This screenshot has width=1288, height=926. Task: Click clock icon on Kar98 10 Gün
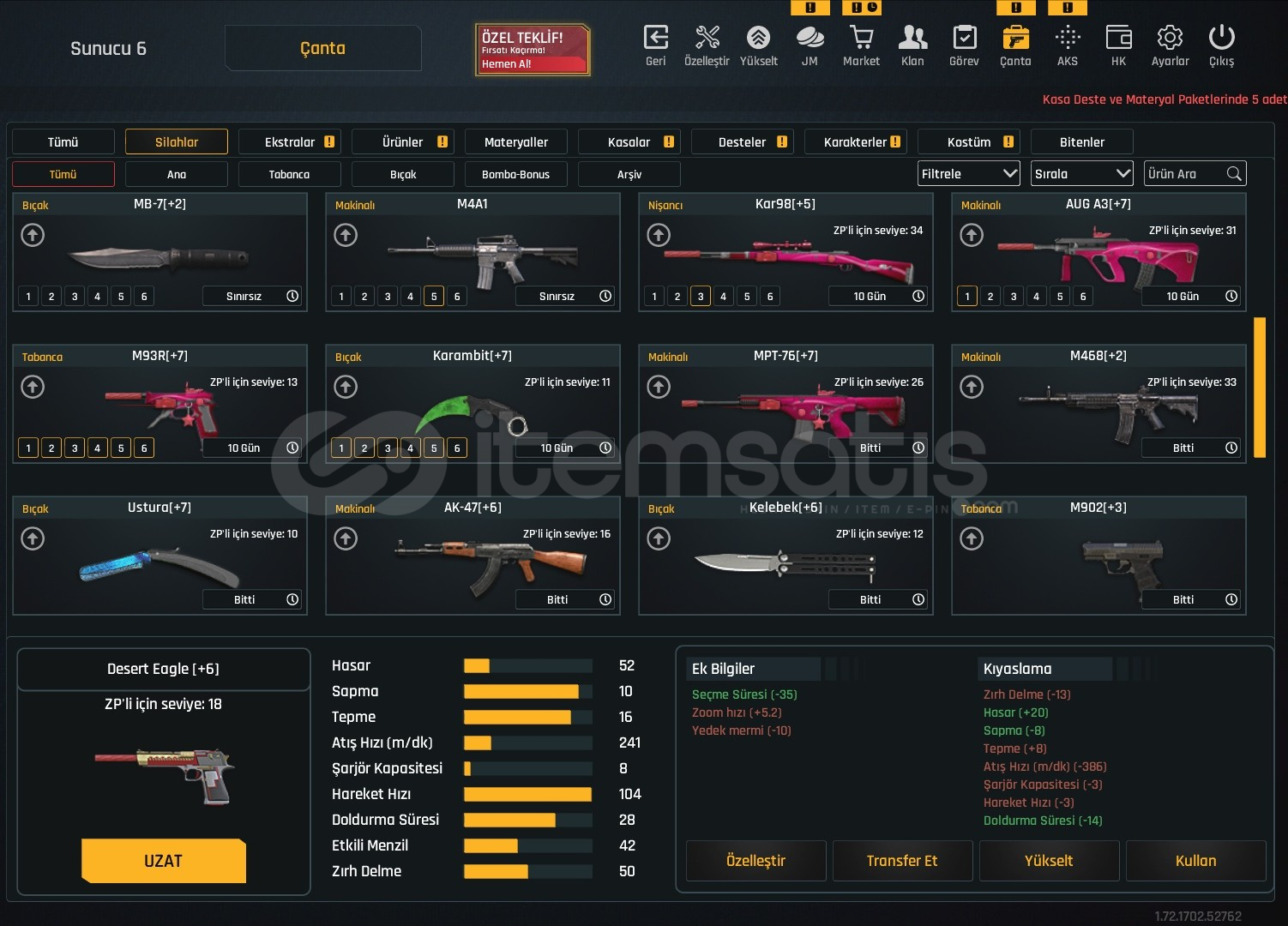[918, 296]
